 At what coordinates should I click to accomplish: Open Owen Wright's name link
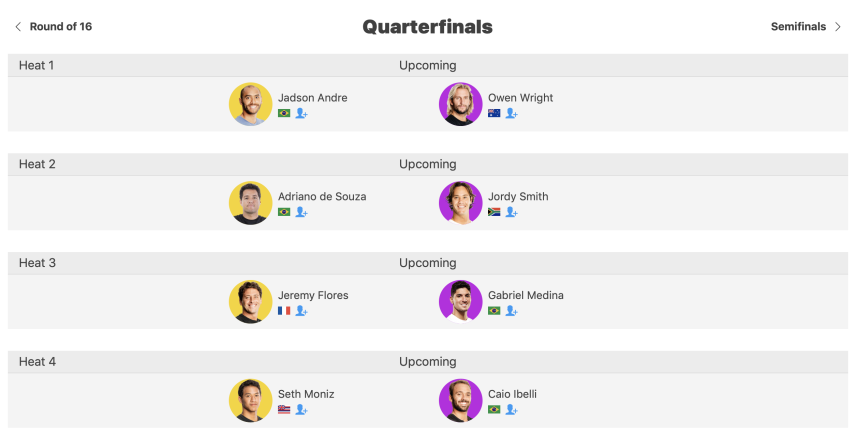[520, 98]
